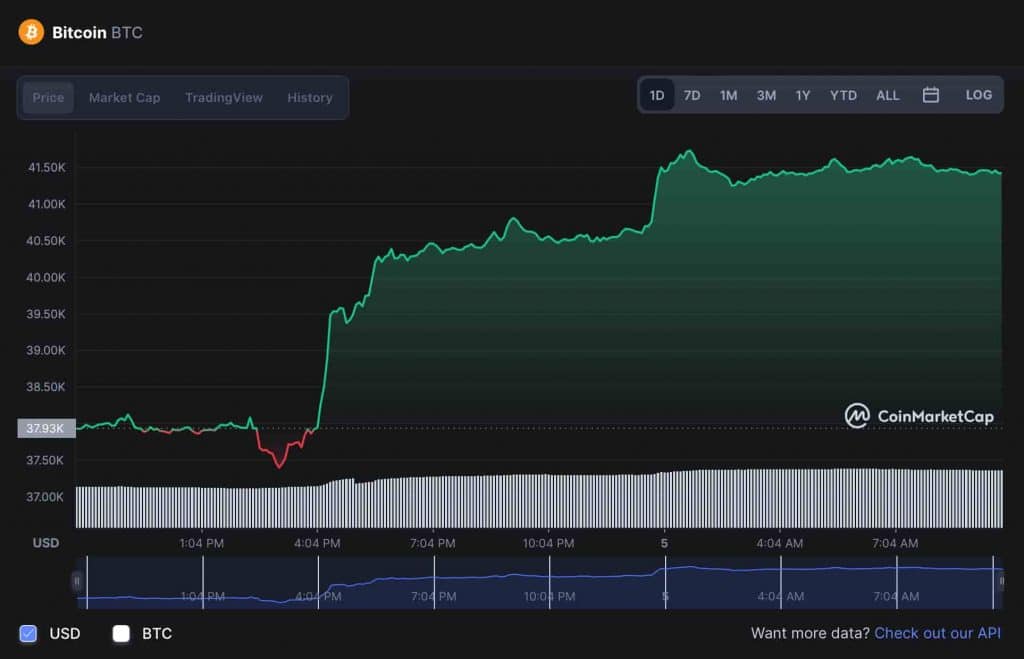Switch to the Price tab
The image size is (1024, 659).
(x=48, y=98)
